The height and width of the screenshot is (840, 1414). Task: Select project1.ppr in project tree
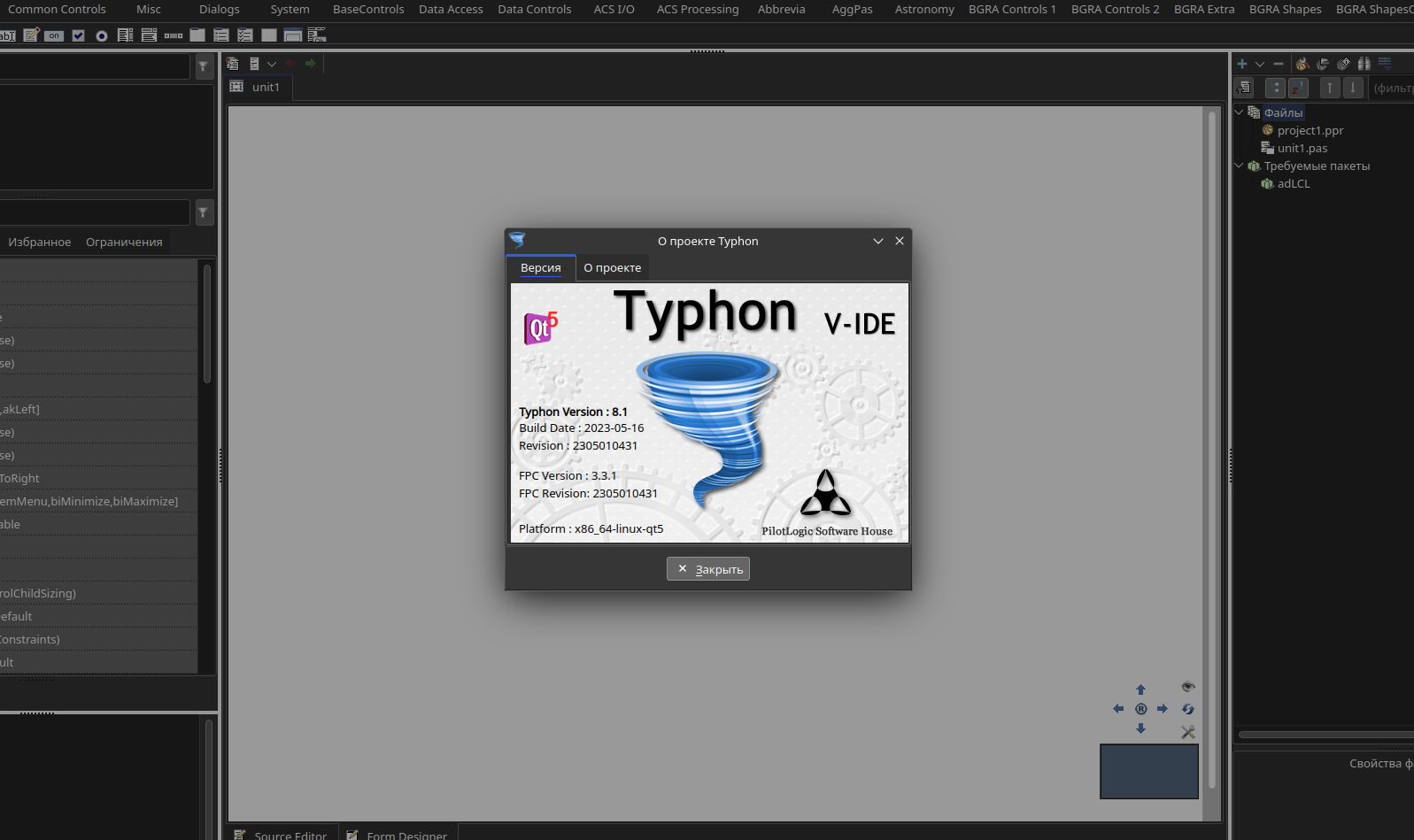1310,130
